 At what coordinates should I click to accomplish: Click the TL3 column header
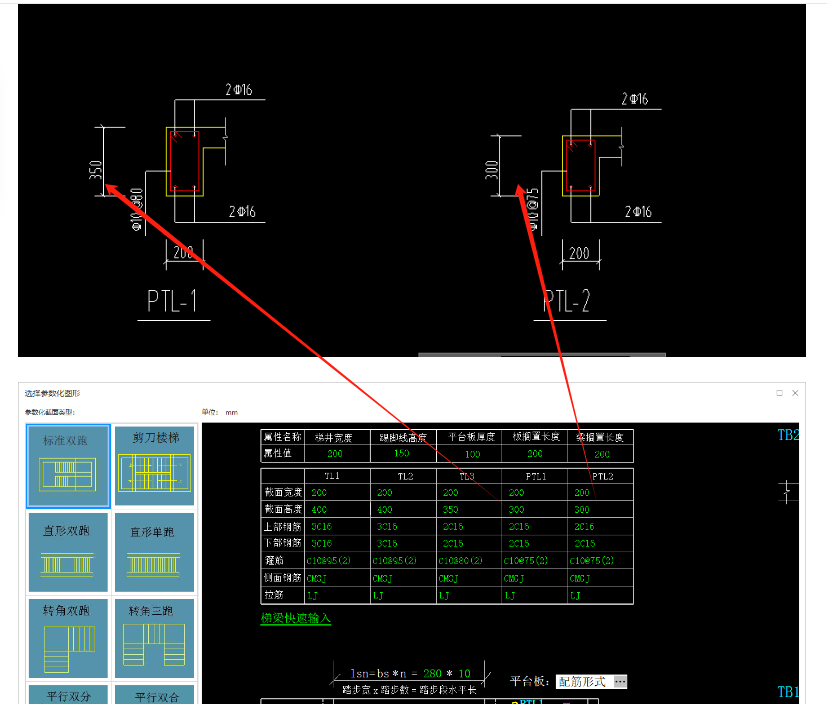click(467, 476)
